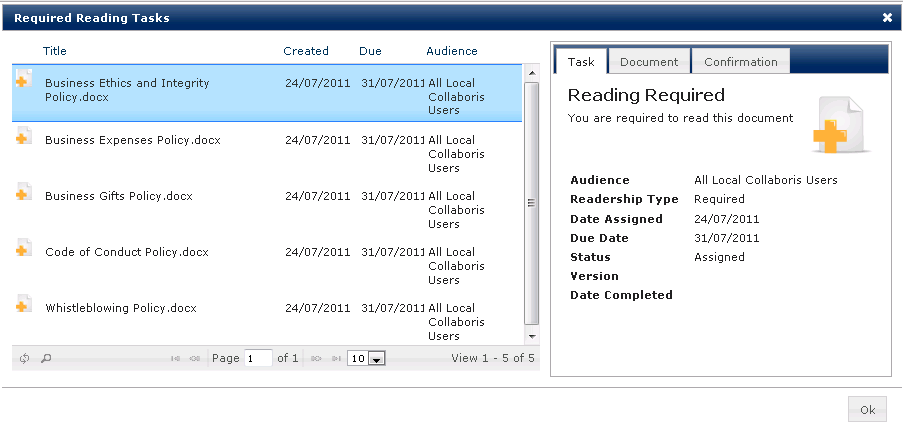903x434 pixels.
Task: Click the Business Gifts Policy document icon
Action: click(x=23, y=194)
